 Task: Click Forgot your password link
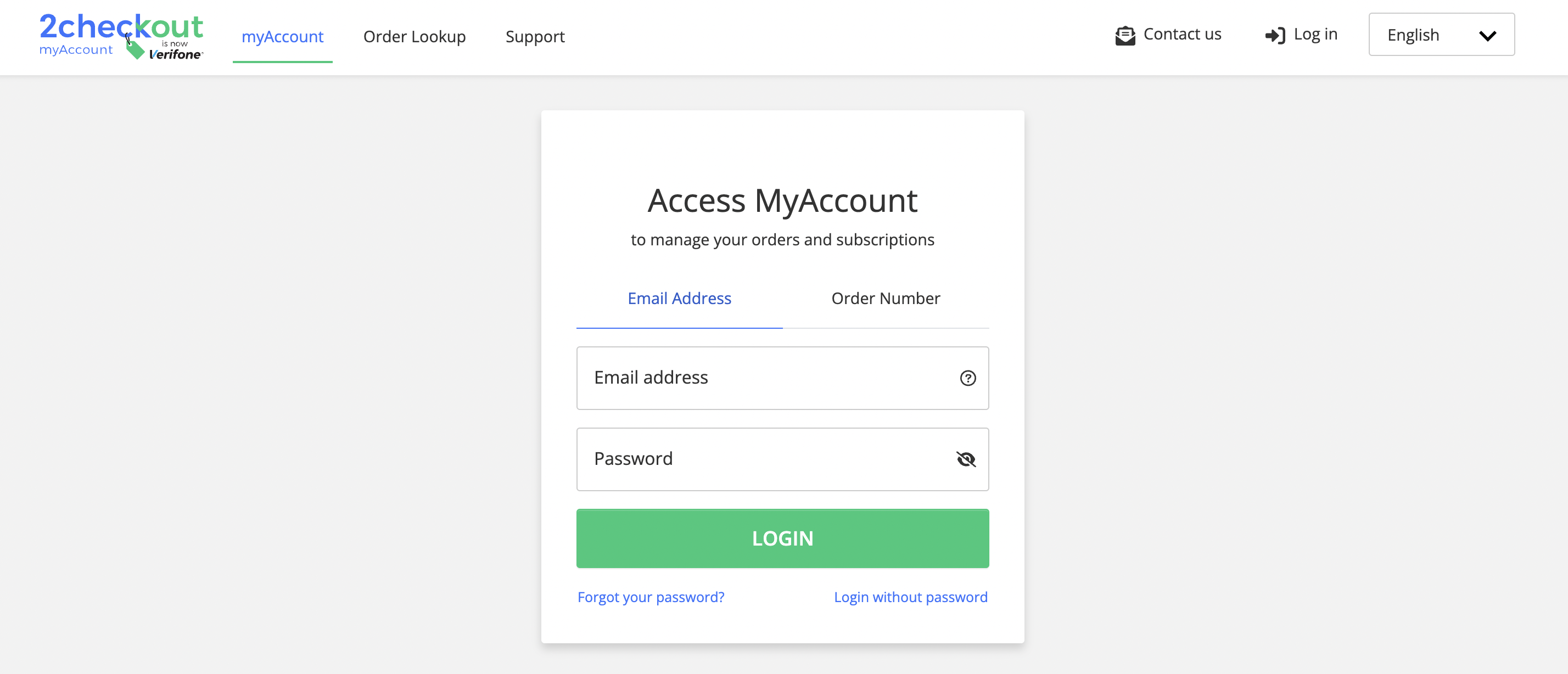point(651,597)
